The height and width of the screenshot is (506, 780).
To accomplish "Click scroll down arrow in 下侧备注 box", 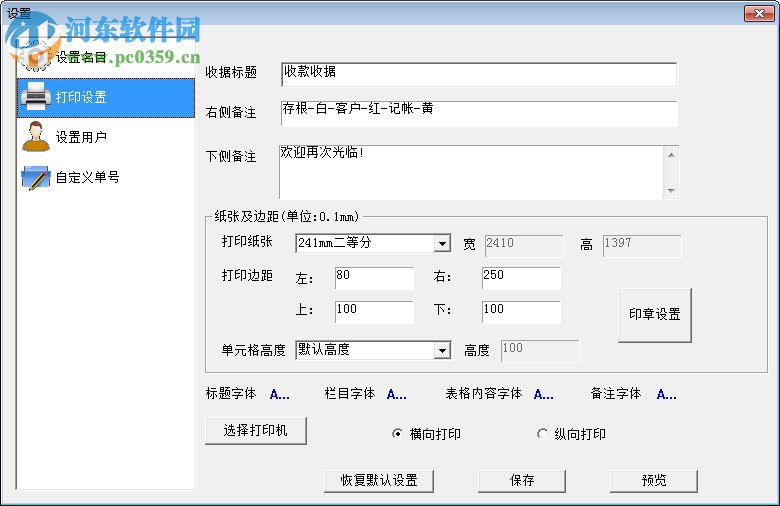I will [x=671, y=191].
